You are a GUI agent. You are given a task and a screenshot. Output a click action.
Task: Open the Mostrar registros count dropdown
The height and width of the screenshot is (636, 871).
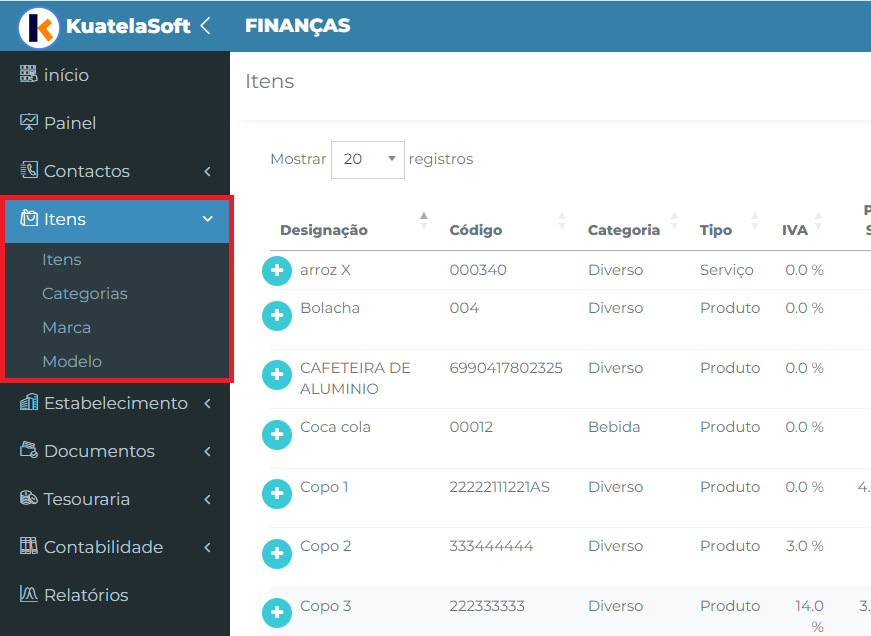[368, 159]
